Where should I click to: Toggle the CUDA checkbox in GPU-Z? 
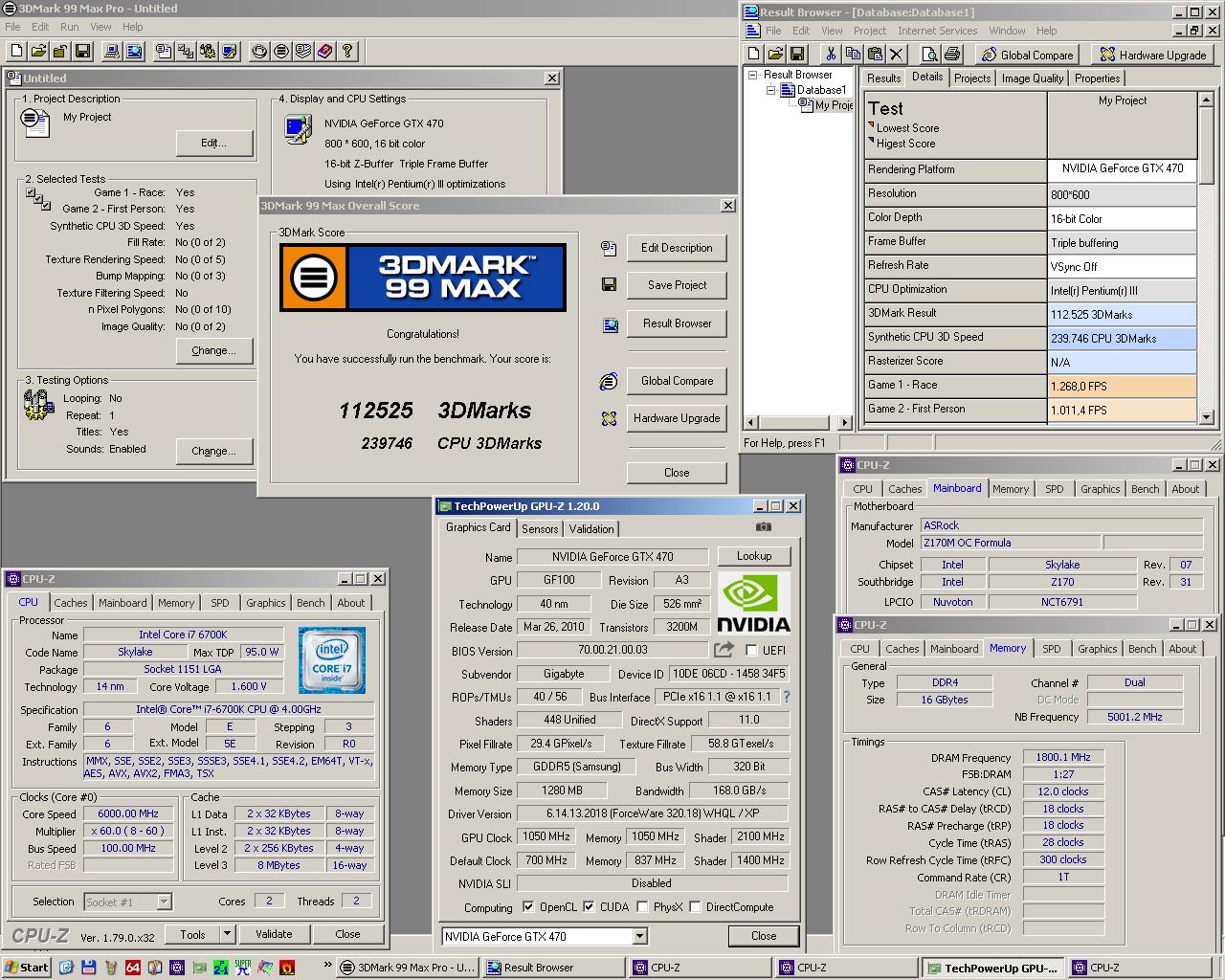589,906
